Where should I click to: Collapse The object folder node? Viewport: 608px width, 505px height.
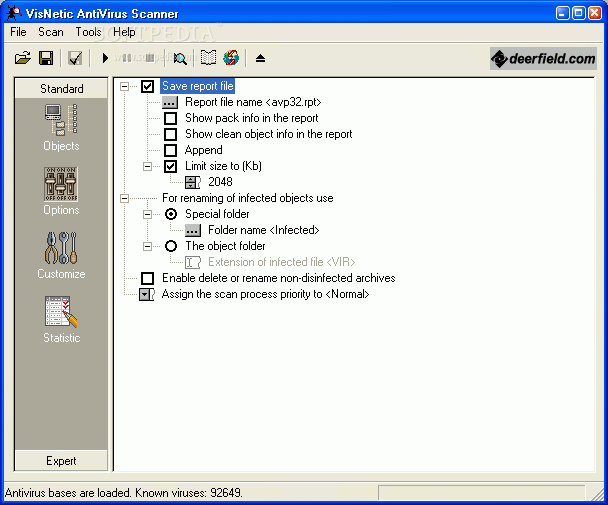click(x=147, y=246)
